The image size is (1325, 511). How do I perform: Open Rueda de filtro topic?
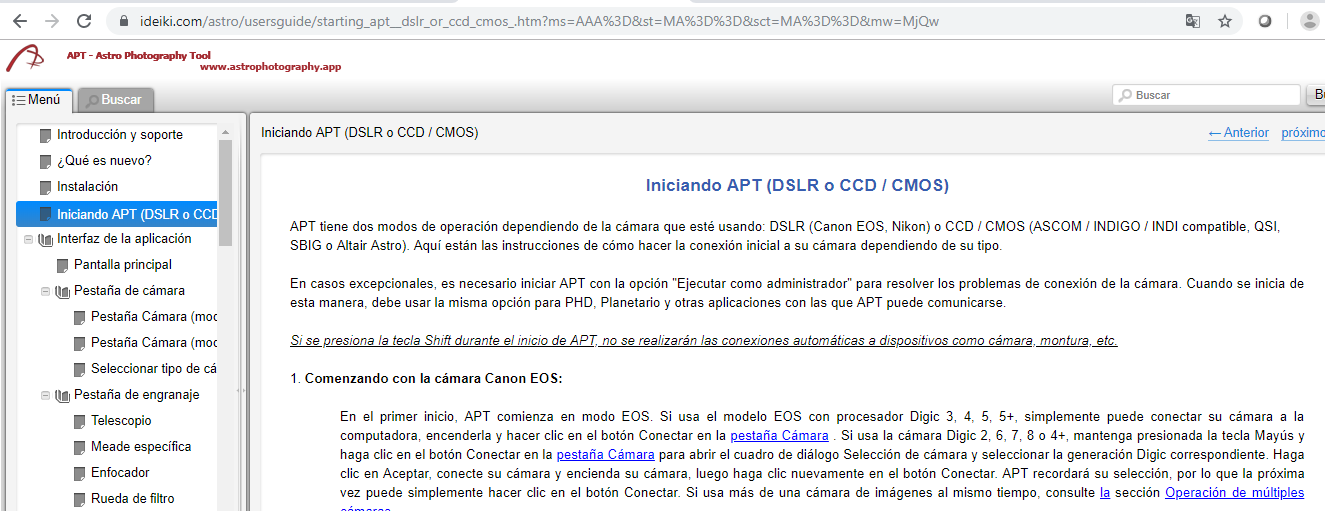[x=133, y=499]
